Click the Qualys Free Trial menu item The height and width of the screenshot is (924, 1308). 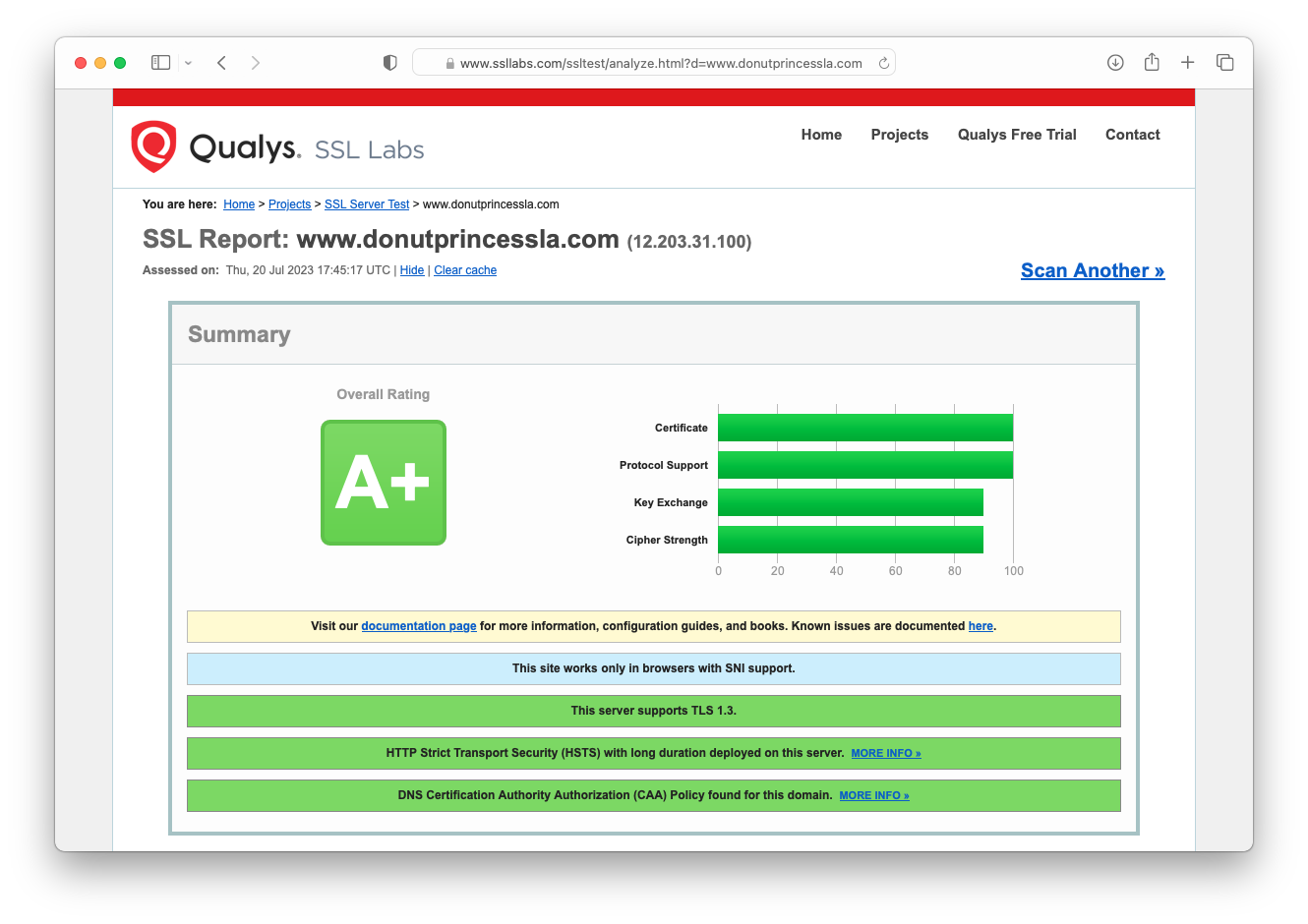[x=1017, y=135]
